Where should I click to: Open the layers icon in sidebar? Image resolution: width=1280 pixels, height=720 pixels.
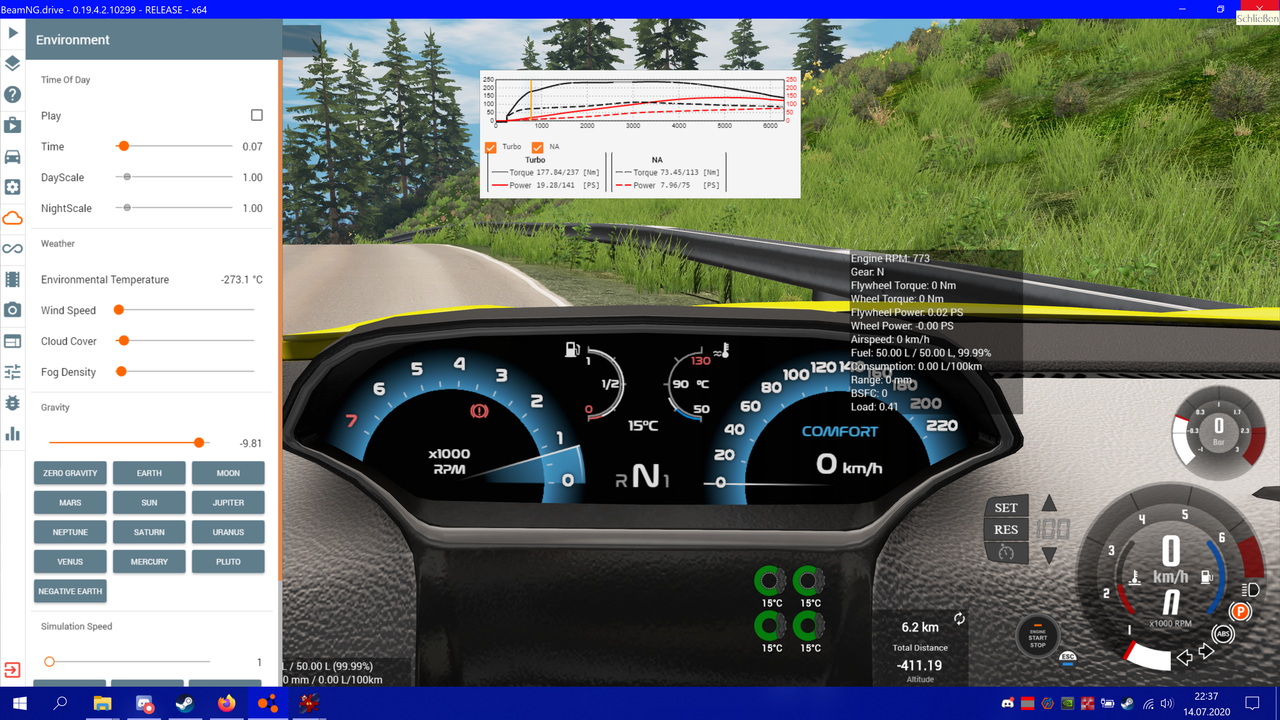click(x=13, y=64)
